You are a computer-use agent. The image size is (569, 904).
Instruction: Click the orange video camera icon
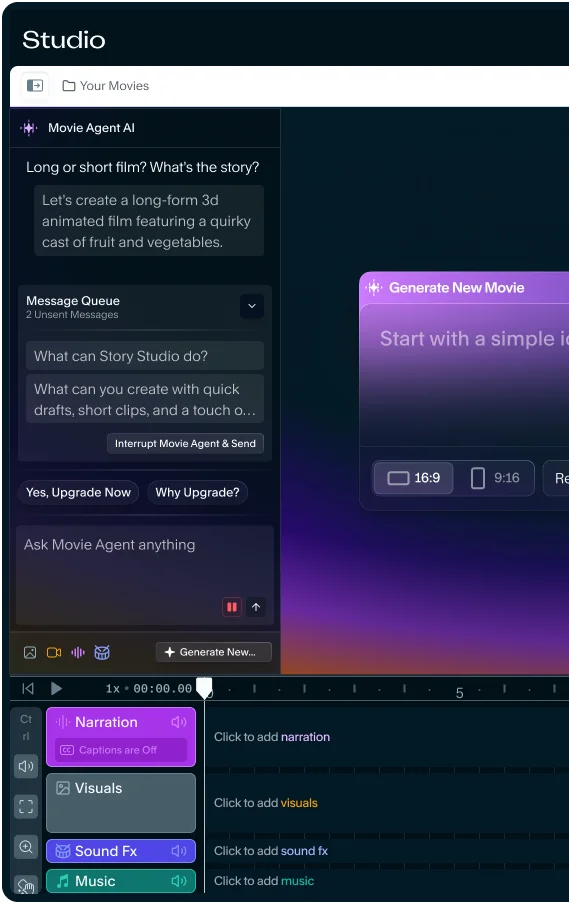click(x=54, y=652)
